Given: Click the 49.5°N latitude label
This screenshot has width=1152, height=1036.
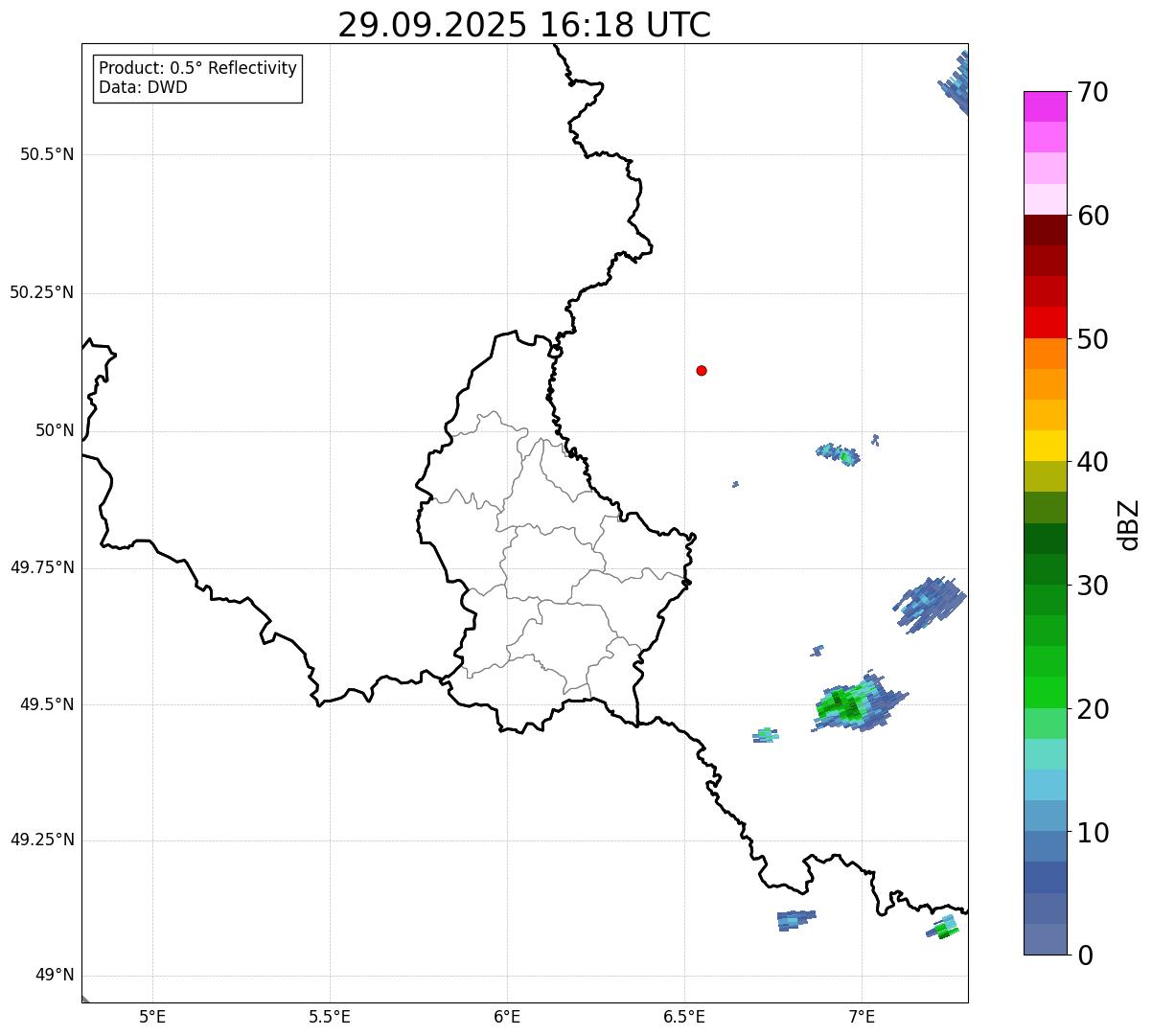Looking at the screenshot, I should (x=47, y=704).
